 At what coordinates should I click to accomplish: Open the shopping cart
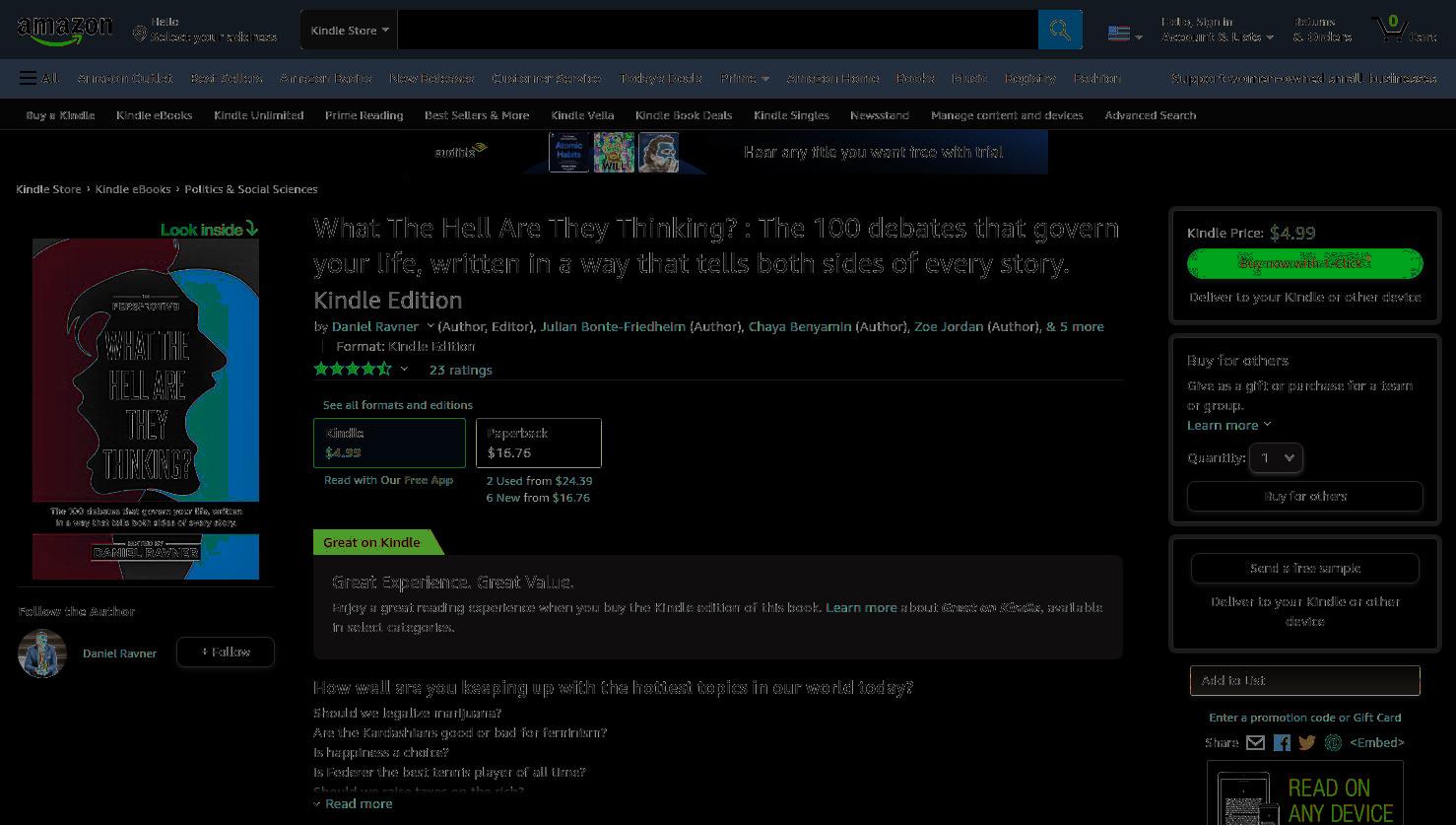click(1403, 30)
